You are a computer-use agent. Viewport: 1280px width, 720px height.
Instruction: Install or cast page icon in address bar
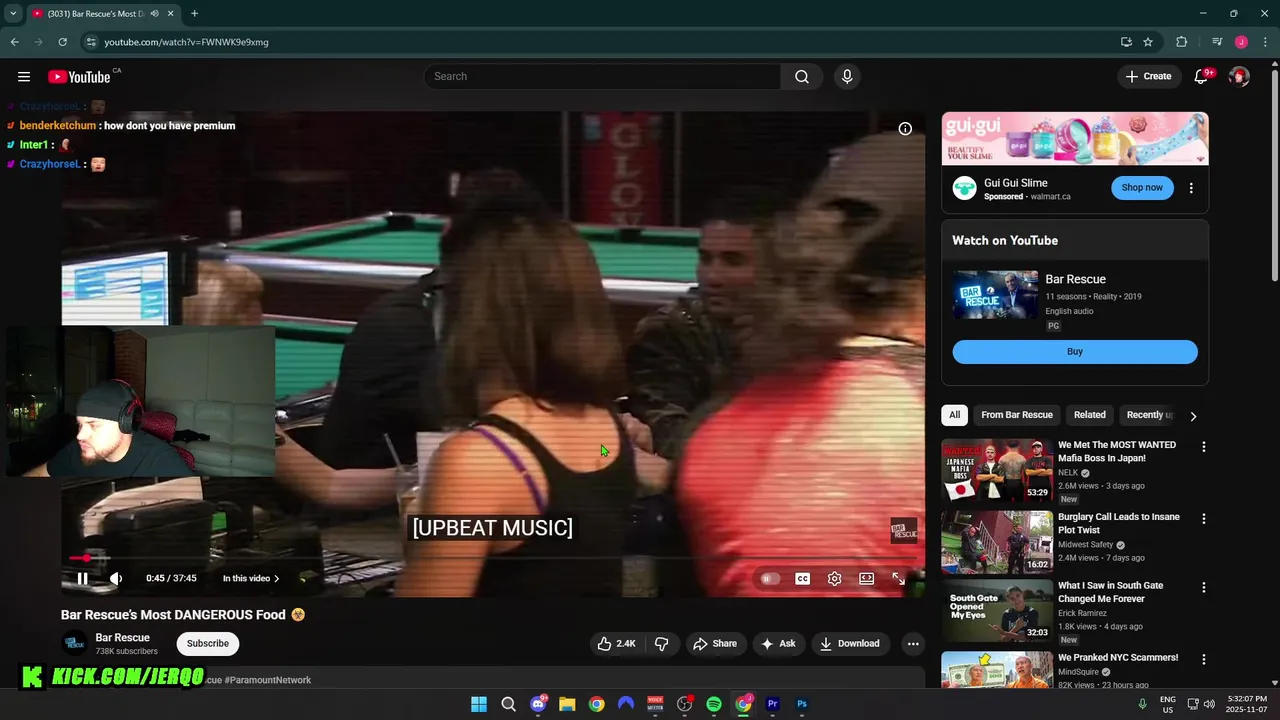point(1126,42)
